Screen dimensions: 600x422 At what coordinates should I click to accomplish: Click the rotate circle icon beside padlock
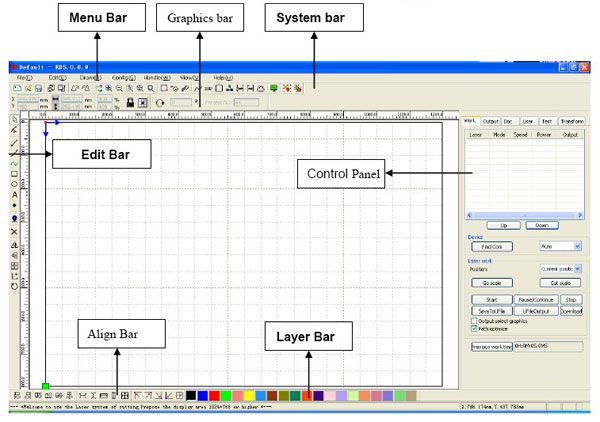coord(160,103)
